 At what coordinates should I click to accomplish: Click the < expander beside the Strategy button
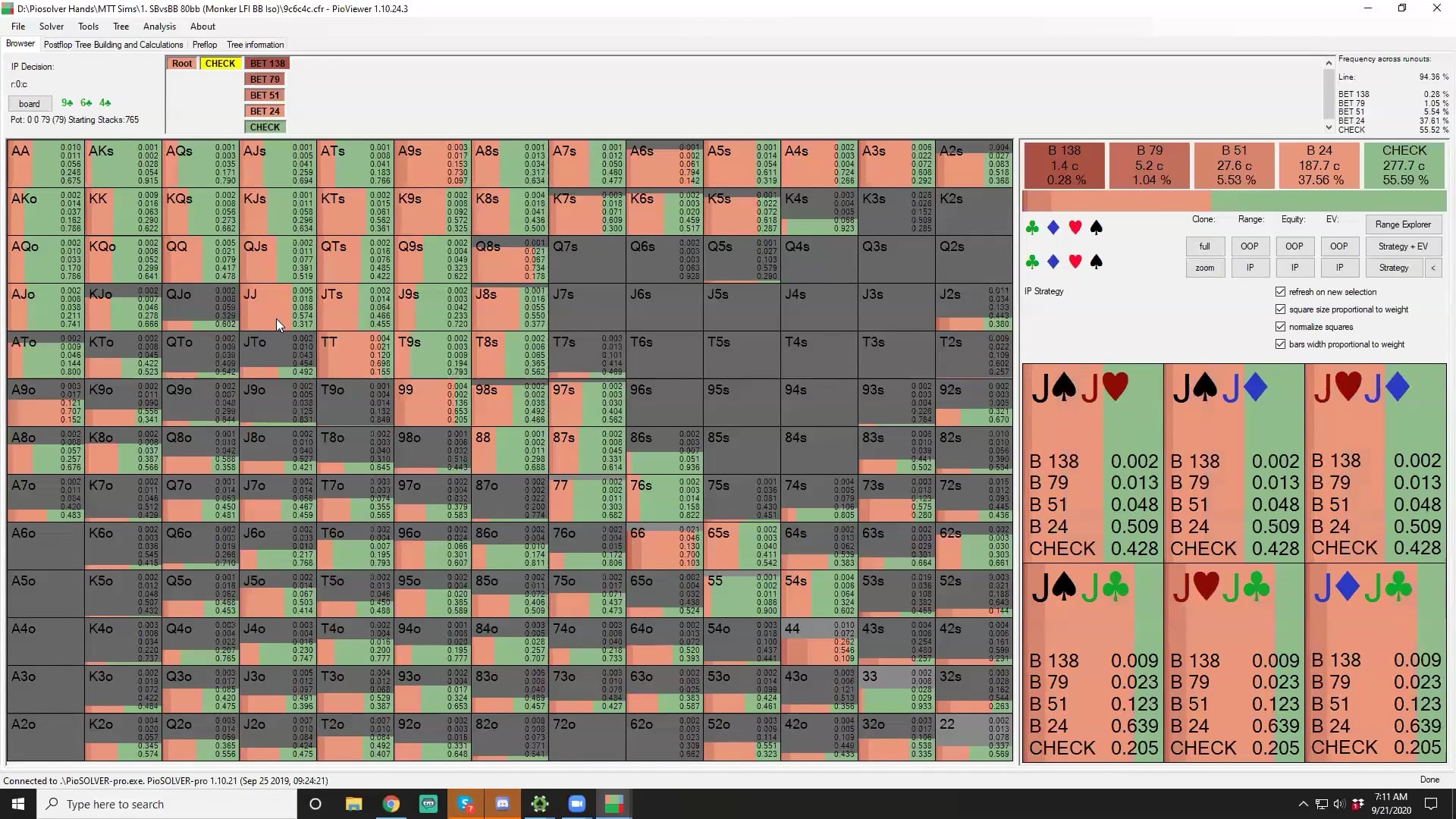[x=1434, y=268]
